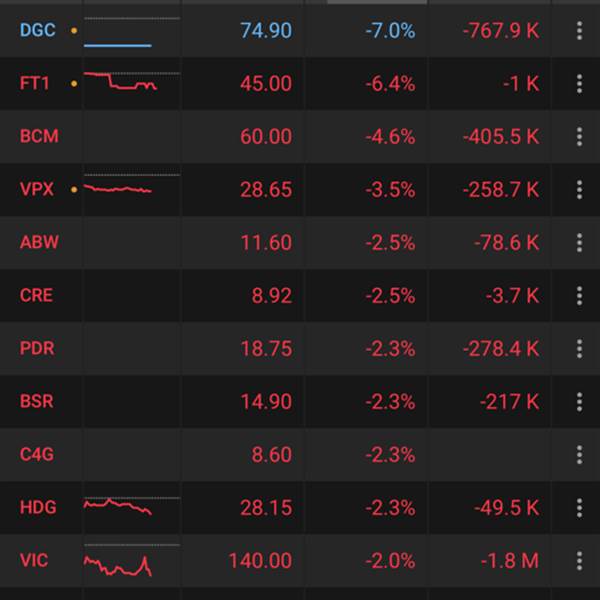Open three-dot menu for VIC row
Image resolution: width=600 pixels, height=600 pixels.
[579, 561]
